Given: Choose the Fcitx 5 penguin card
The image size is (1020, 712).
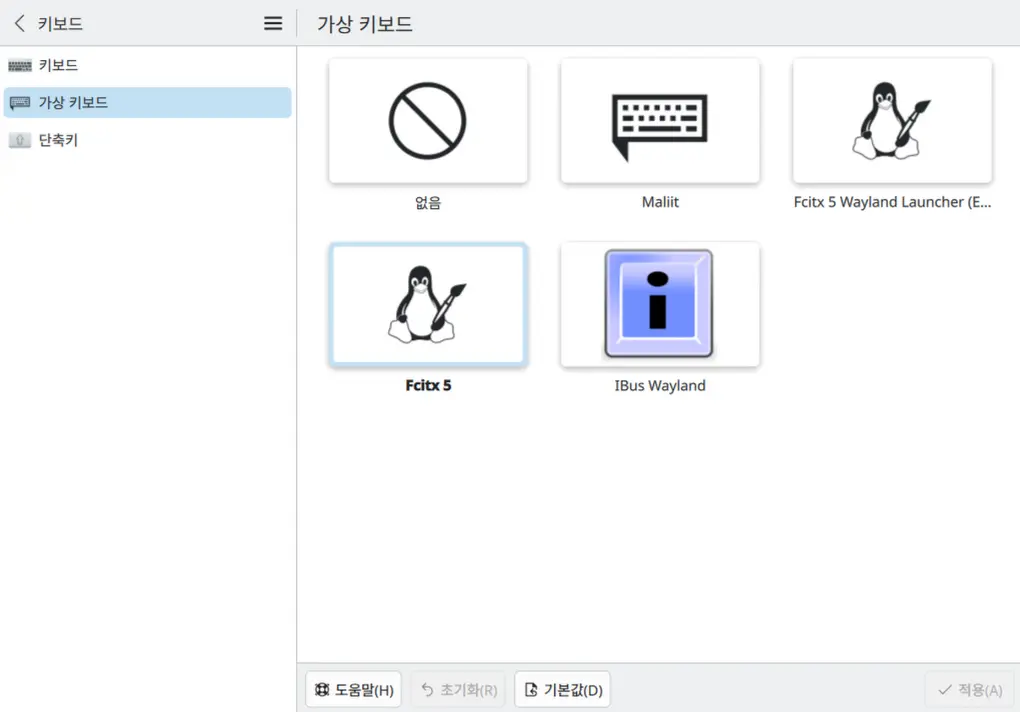Looking at the screenshot, I should coord(428,304).
